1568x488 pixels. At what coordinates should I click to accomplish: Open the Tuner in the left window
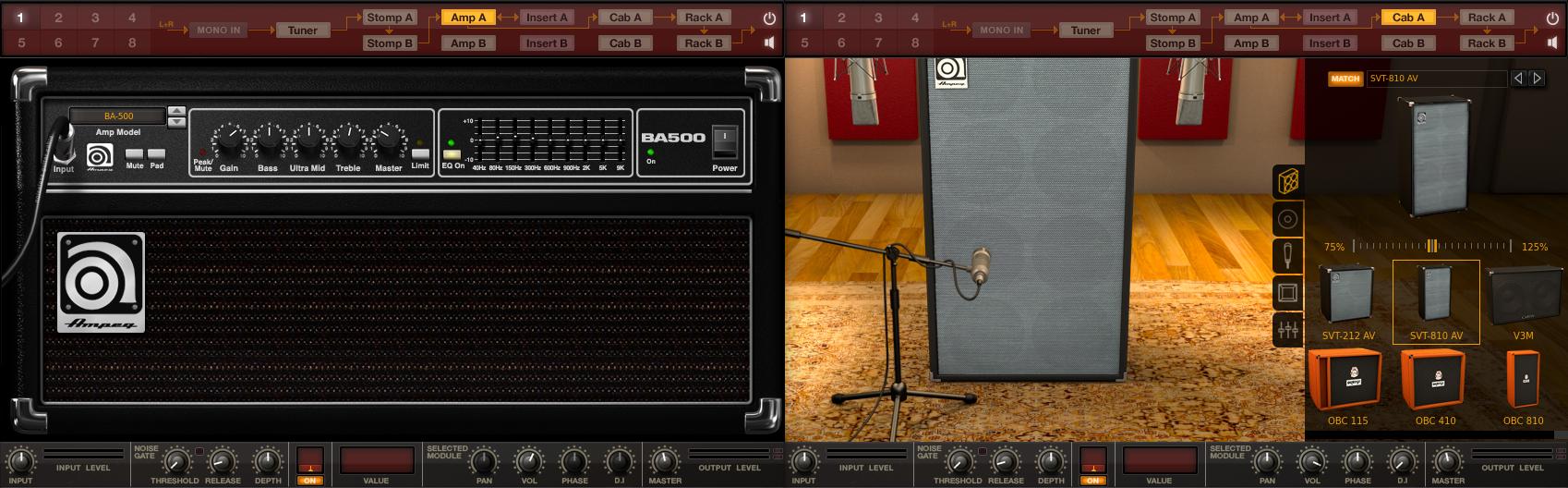tap(302, 30)
